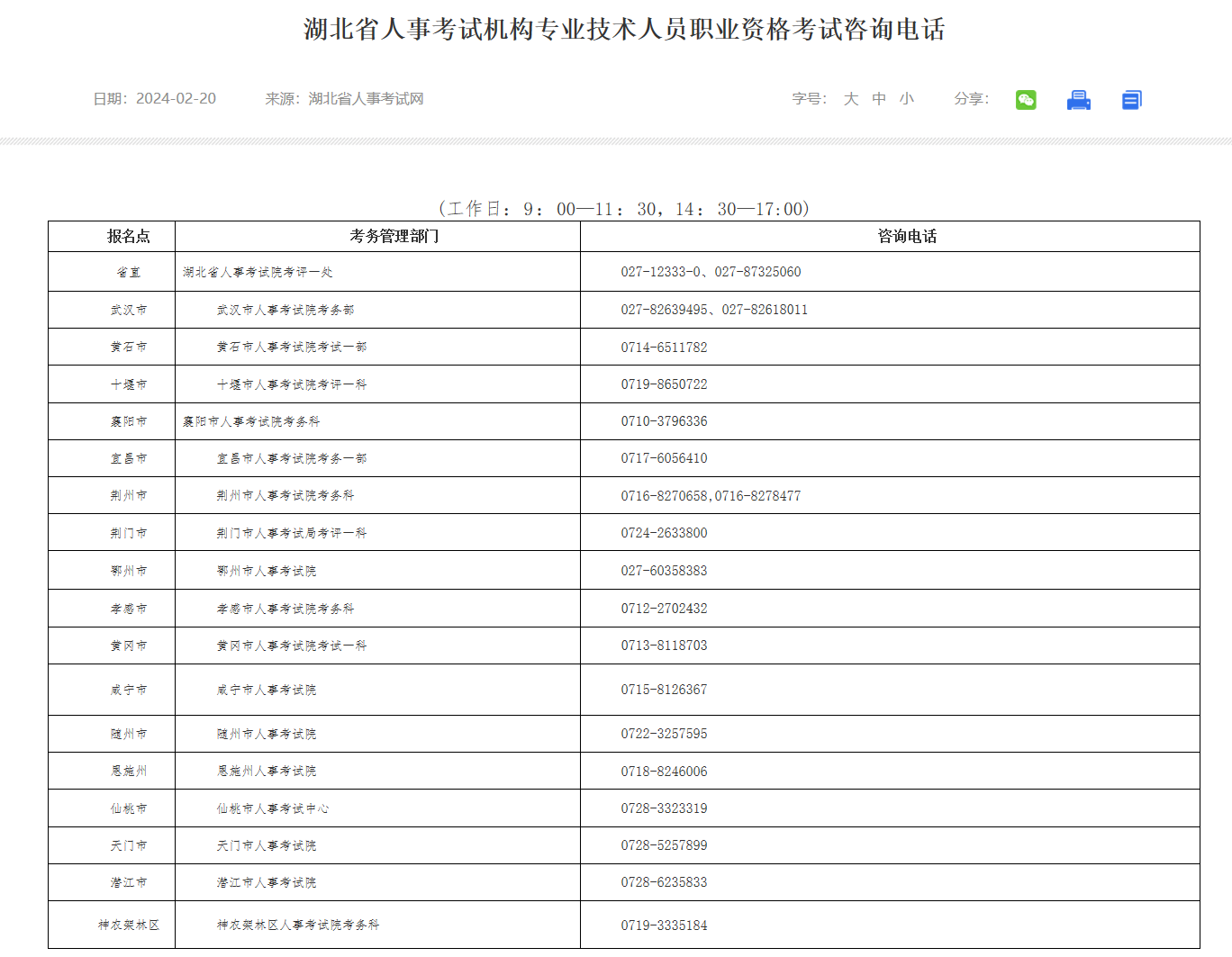Click the blue printer icon
The image size is (1232, 957).
pyautogui.click(x=1078, y=100)
